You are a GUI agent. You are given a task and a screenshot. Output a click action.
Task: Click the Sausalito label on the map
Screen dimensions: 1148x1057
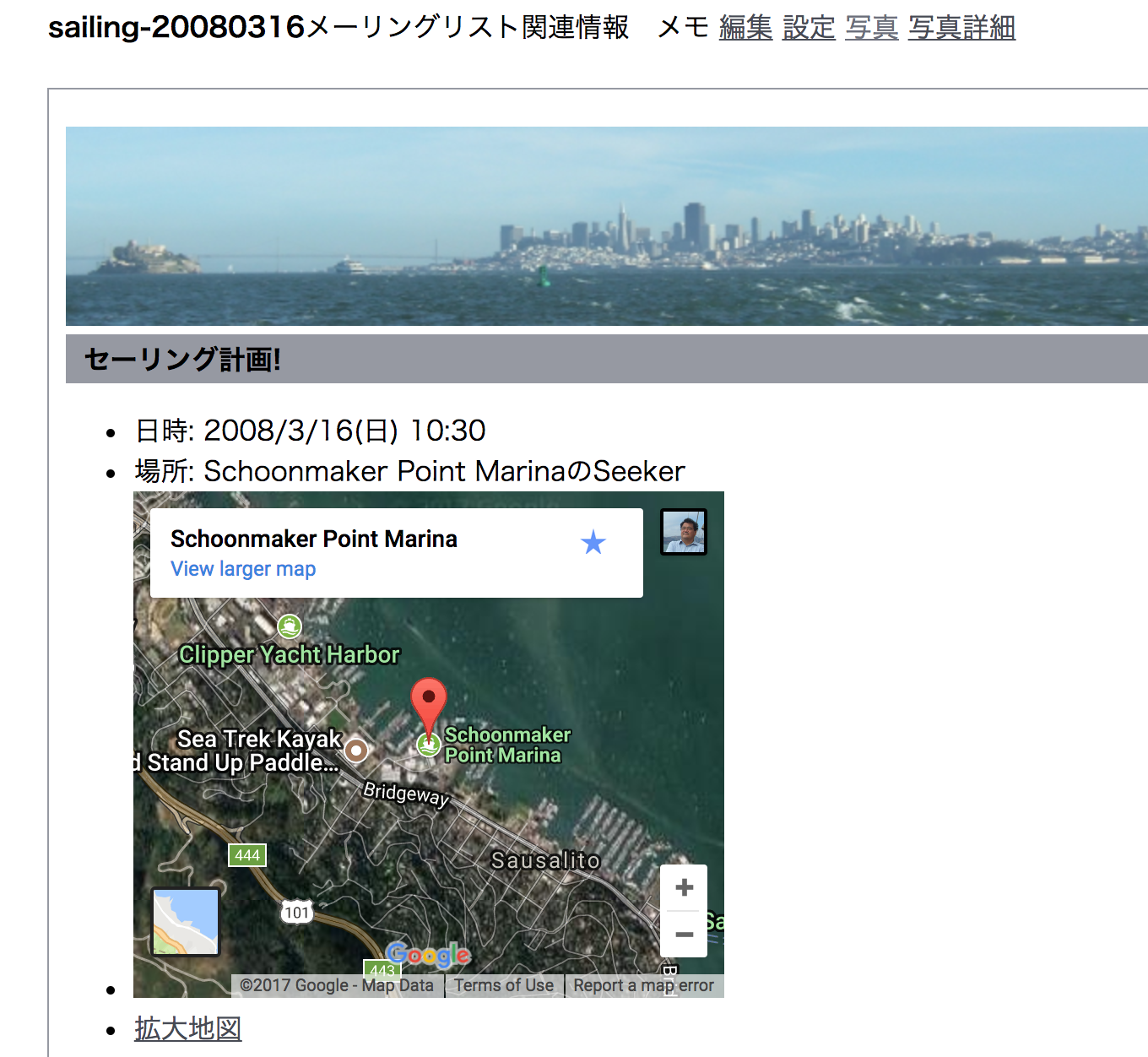[x=545, y=860]
